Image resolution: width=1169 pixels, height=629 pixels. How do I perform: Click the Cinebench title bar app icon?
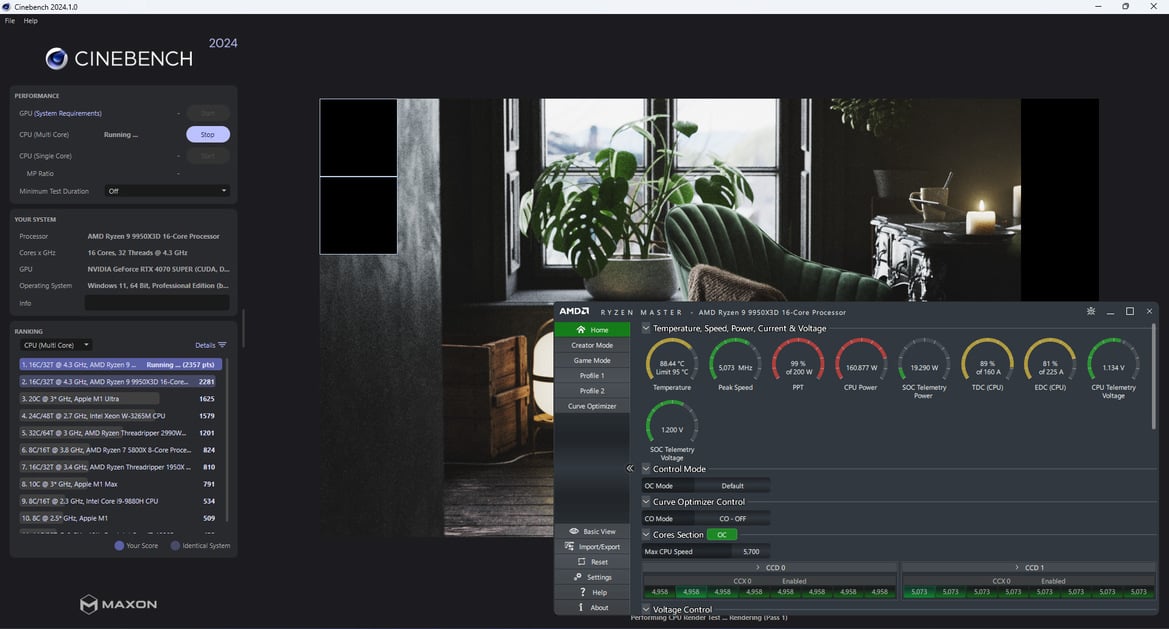point(7,7)
